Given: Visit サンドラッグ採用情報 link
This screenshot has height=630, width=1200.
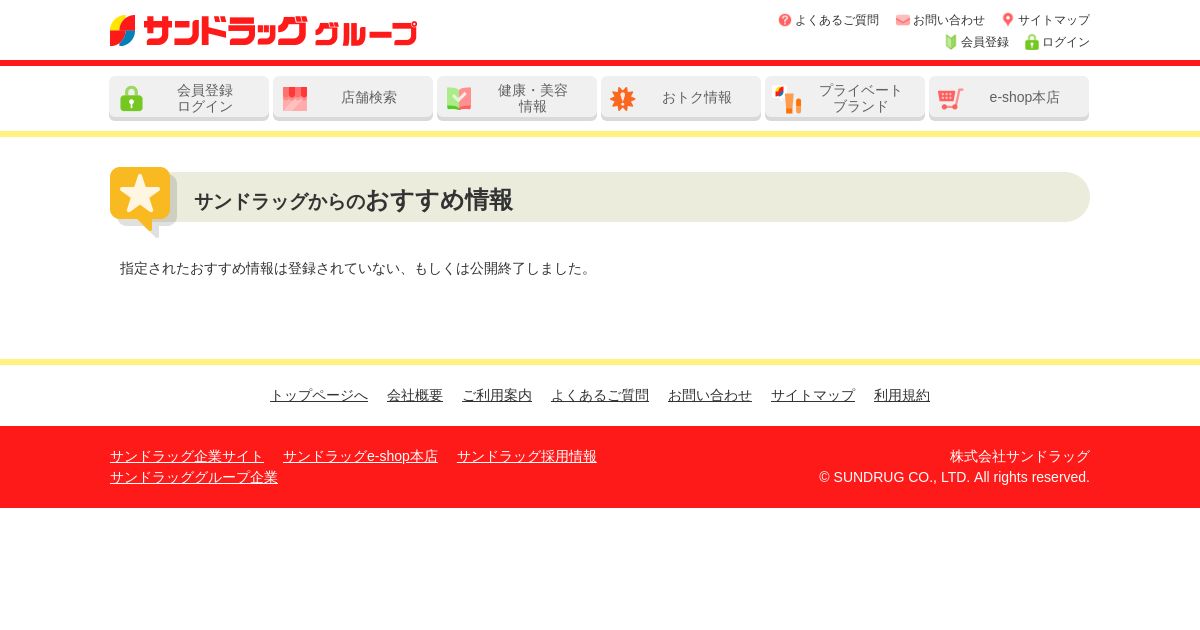Looking at the screenshot, I should click(527, 456).
